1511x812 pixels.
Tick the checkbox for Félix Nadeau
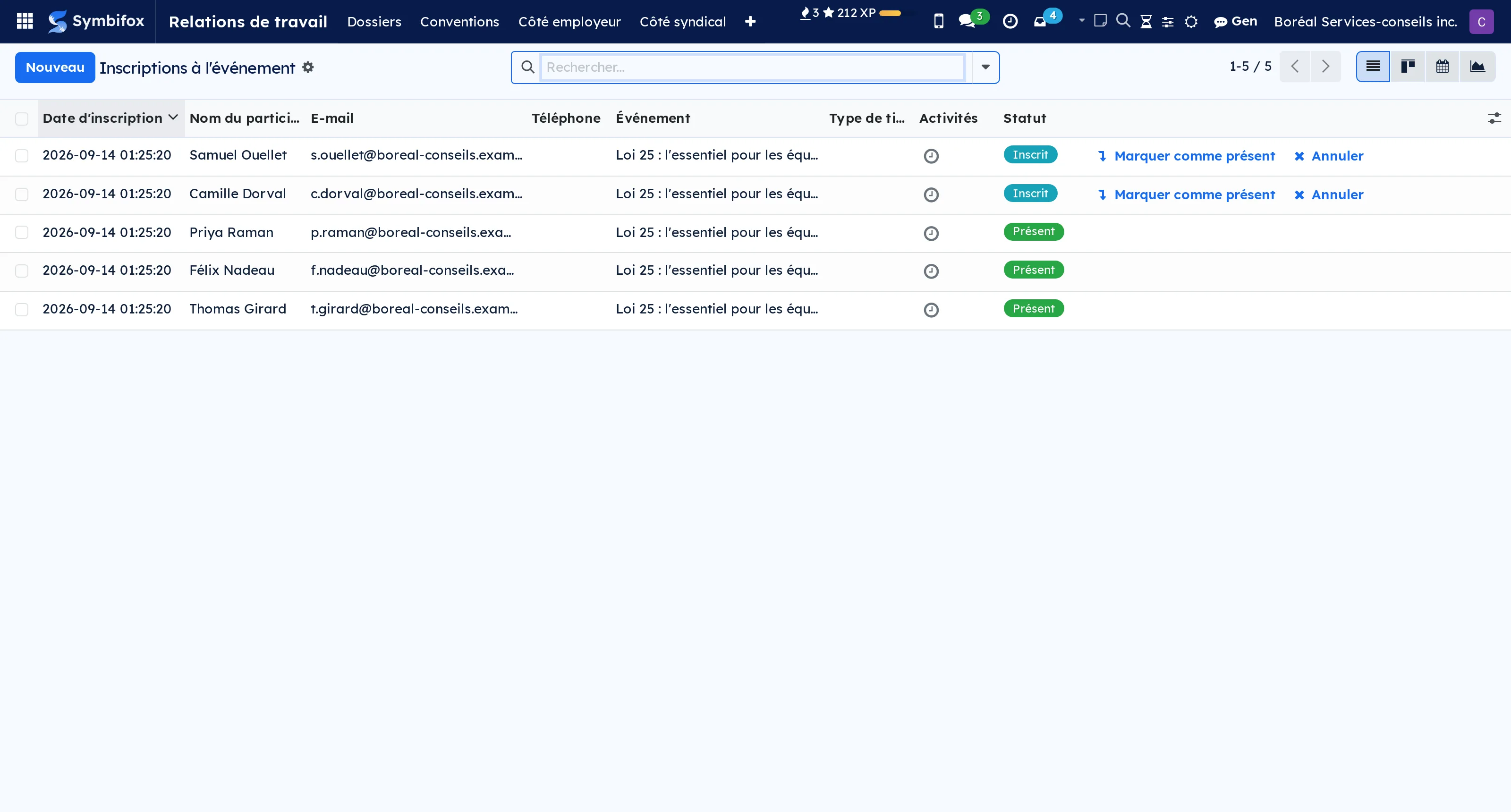click(22, 271)
